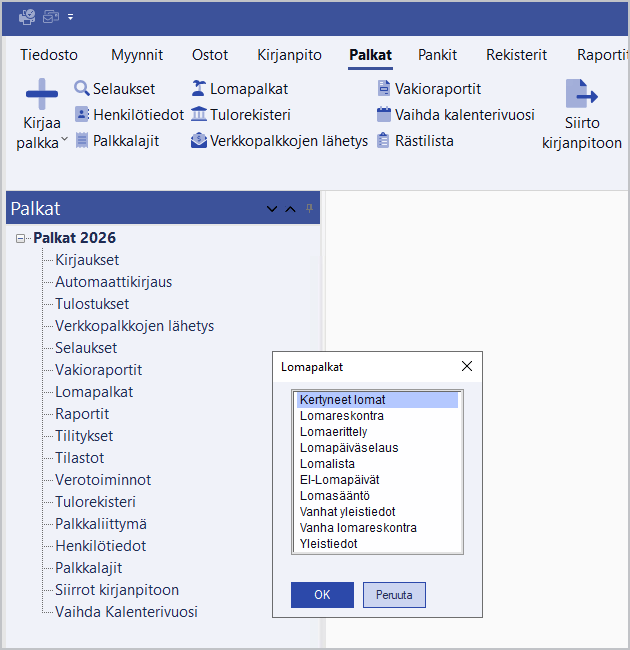The image size is (630, 650).
Task: Select Lomareskontra in the dialog list
Action: (x=342, y=416)
